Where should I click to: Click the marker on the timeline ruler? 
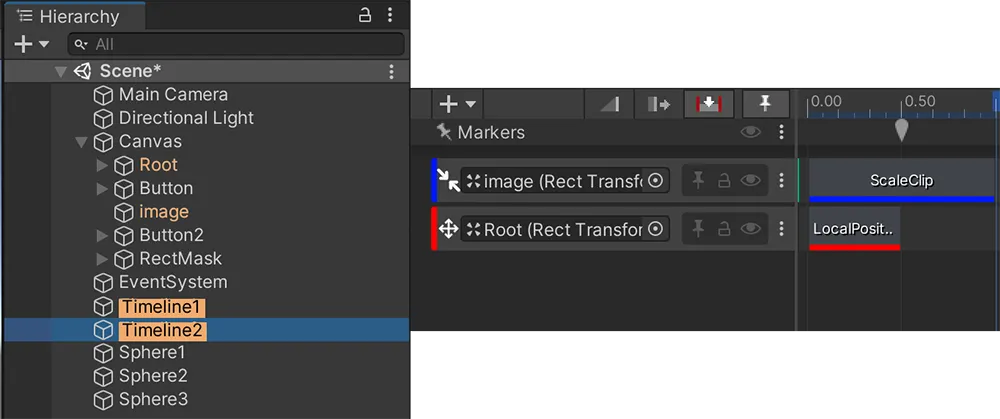[x=901, y=130]
